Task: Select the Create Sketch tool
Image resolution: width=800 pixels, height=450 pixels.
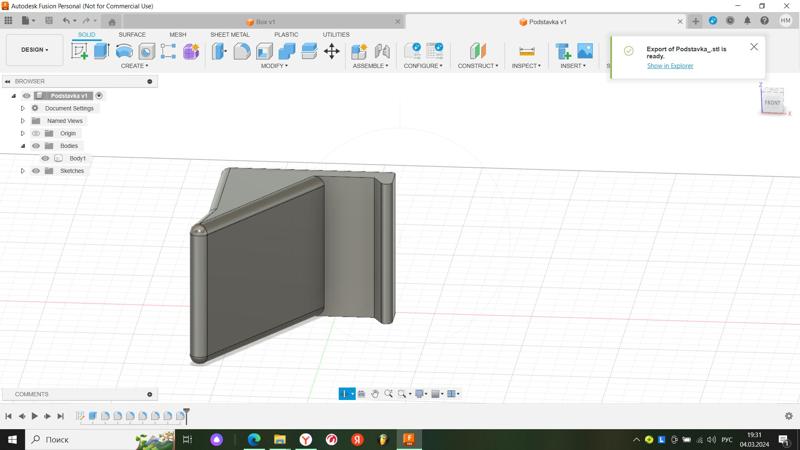Action: [79, 51]
